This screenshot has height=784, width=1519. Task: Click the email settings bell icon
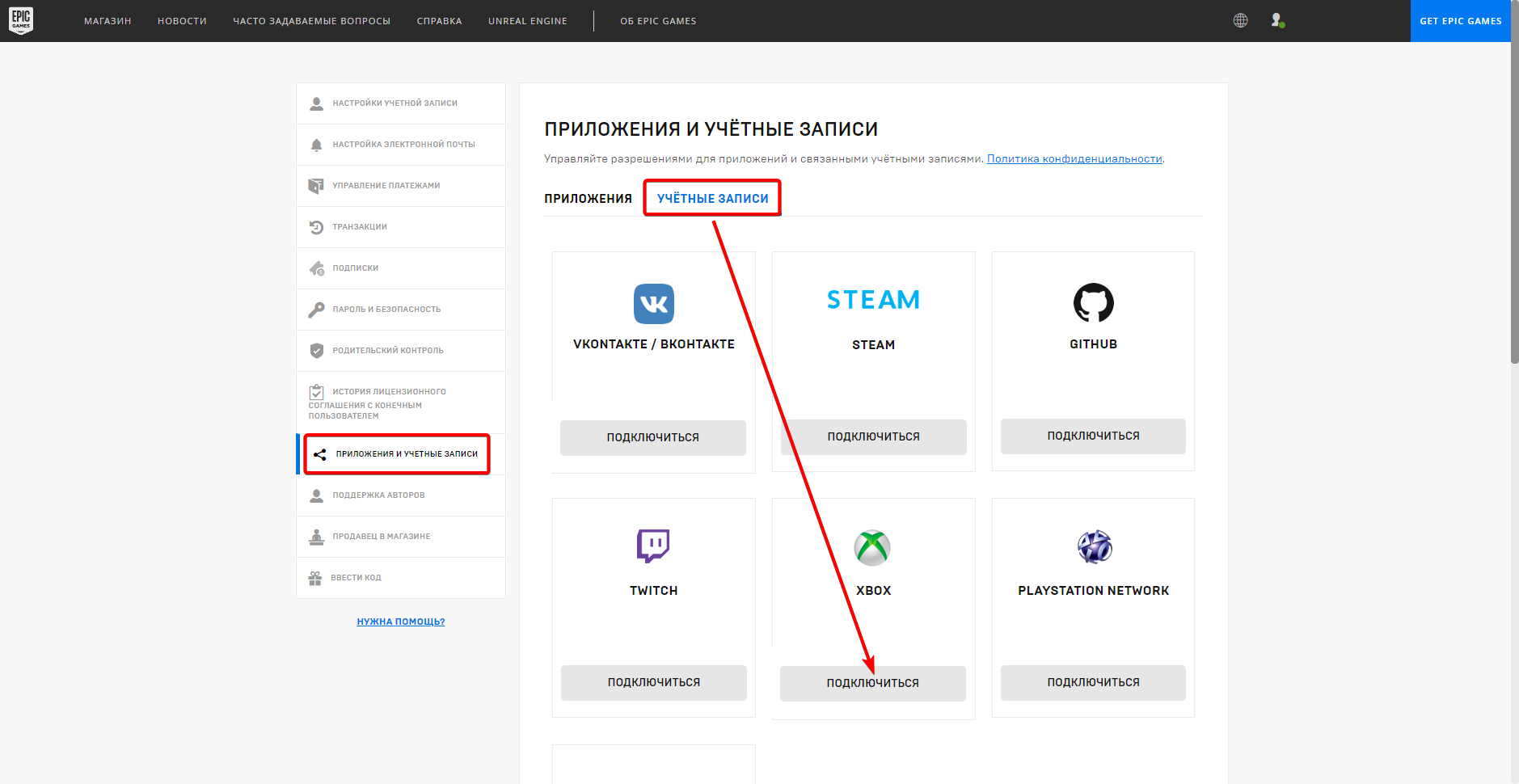[x=317, y=145]
